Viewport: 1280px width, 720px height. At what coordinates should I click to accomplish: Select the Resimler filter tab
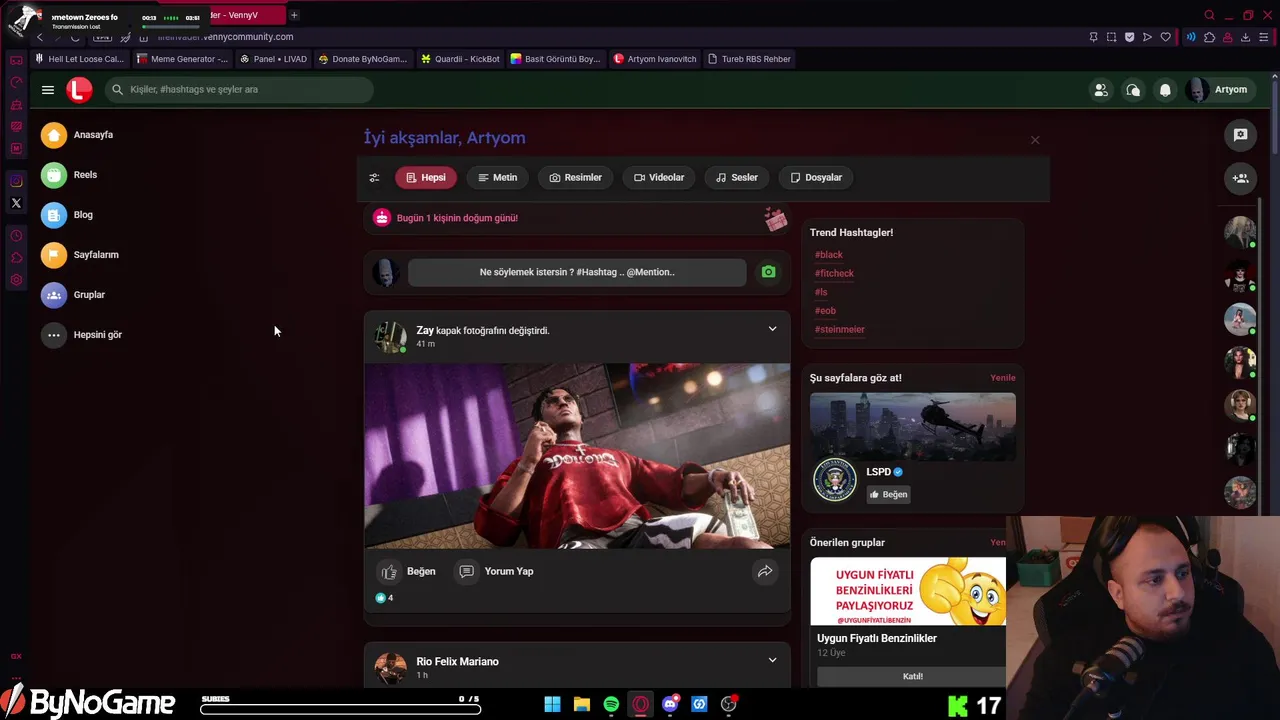576,178
